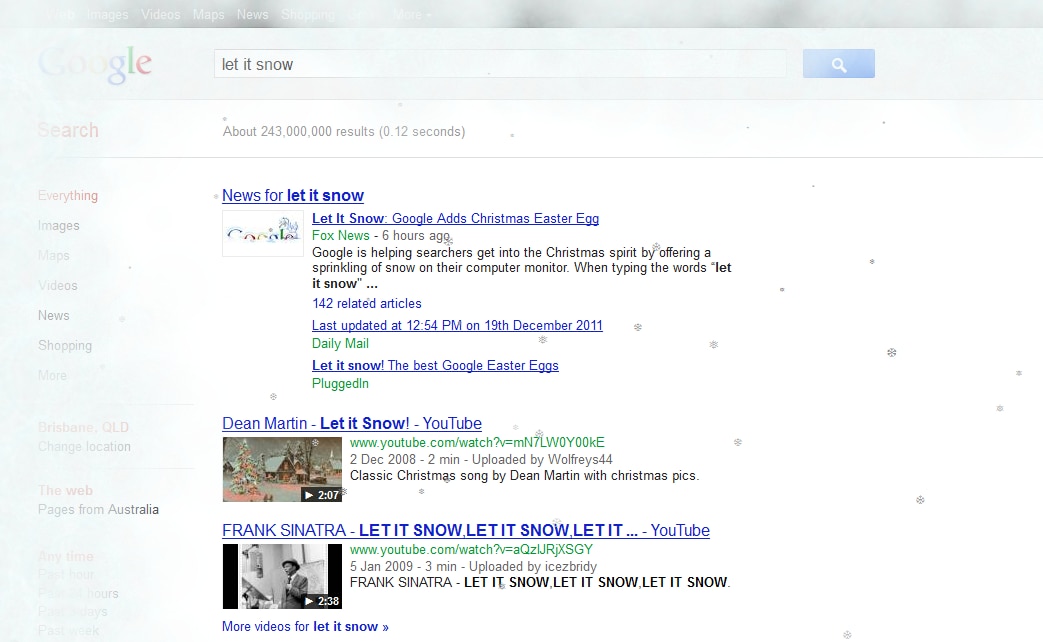This screenshot has height=642, width=1043.
Task: Open 'More videos for let it snow »'
Action: point(305,627)
